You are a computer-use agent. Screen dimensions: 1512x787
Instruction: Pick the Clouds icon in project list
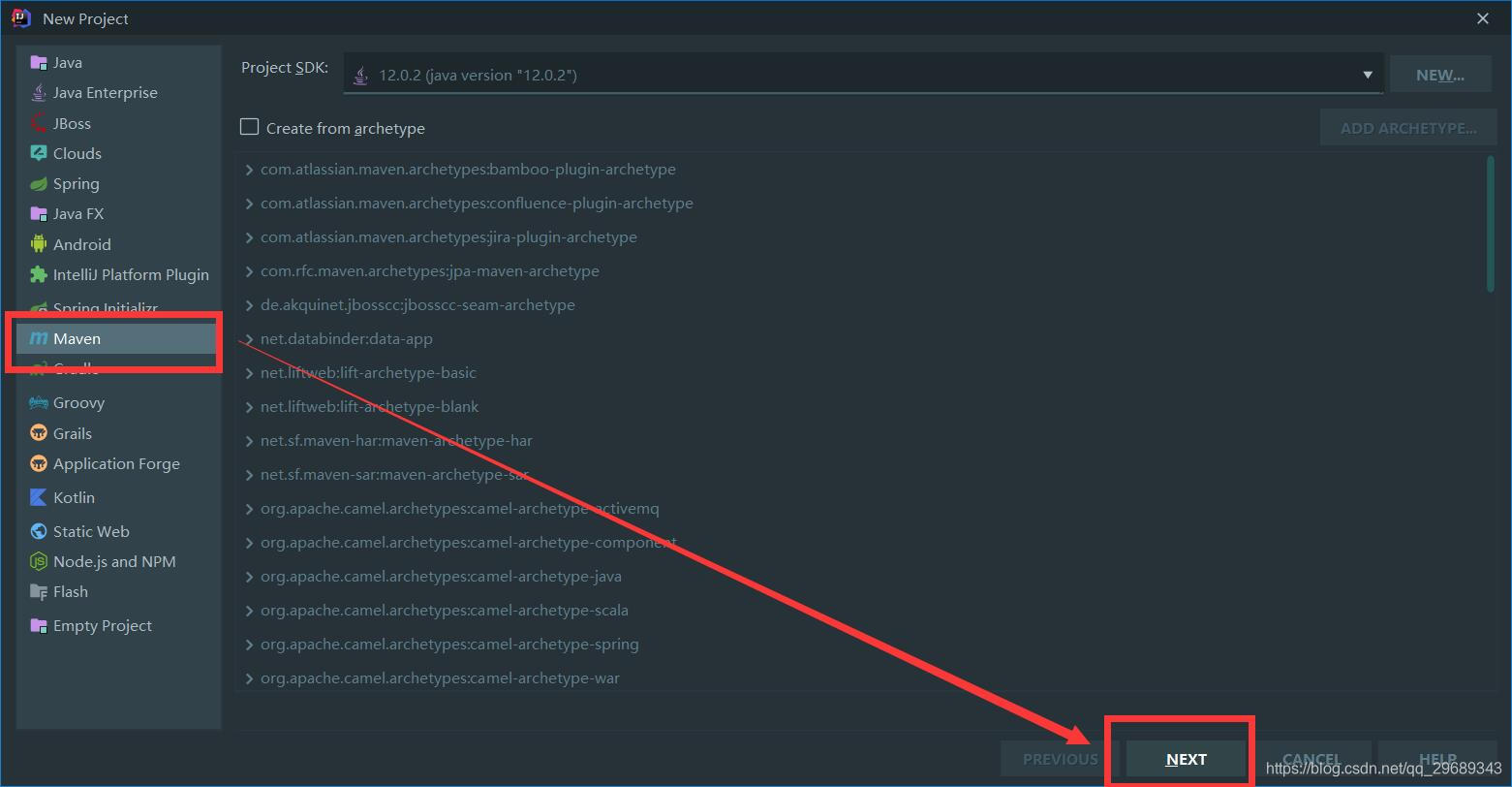39,153
